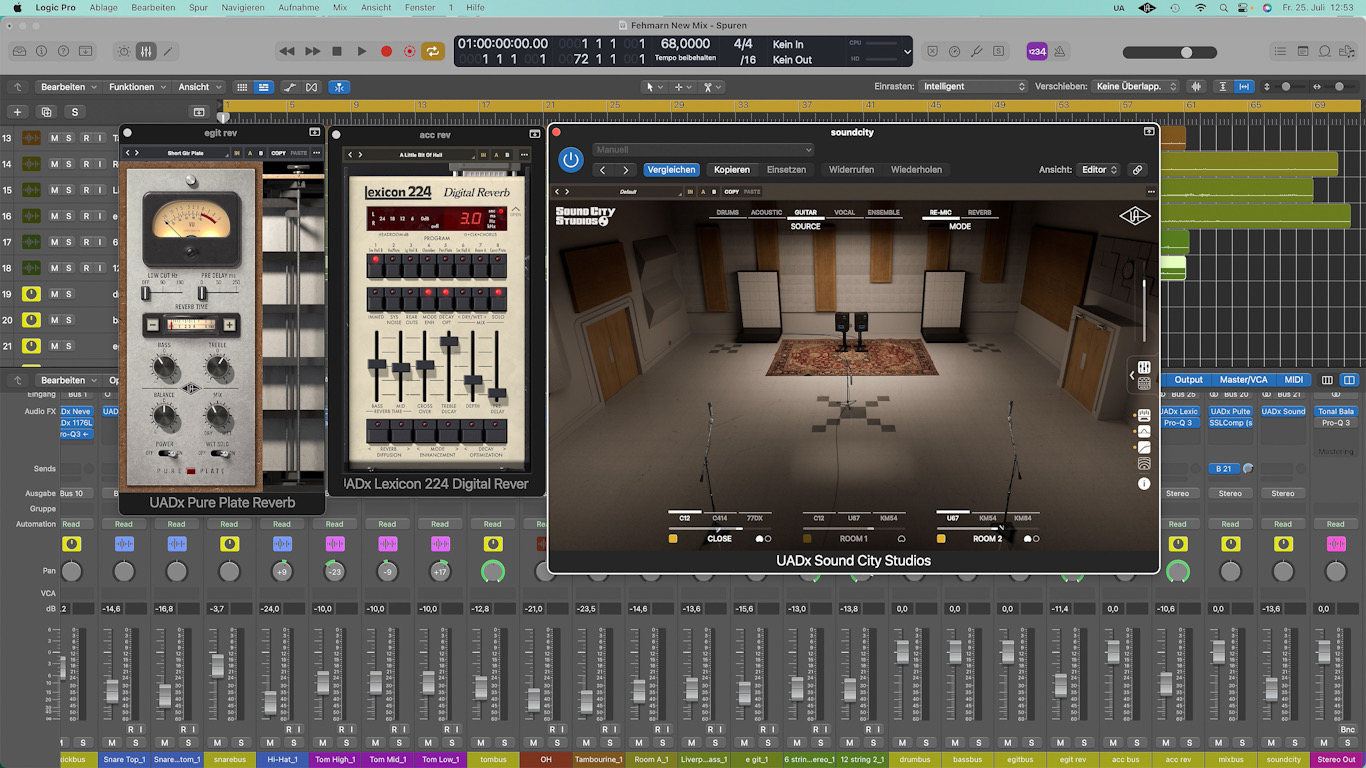
Task: Open the Library icon in control bar
Action: pyautogui.click(x=19, y=51)
